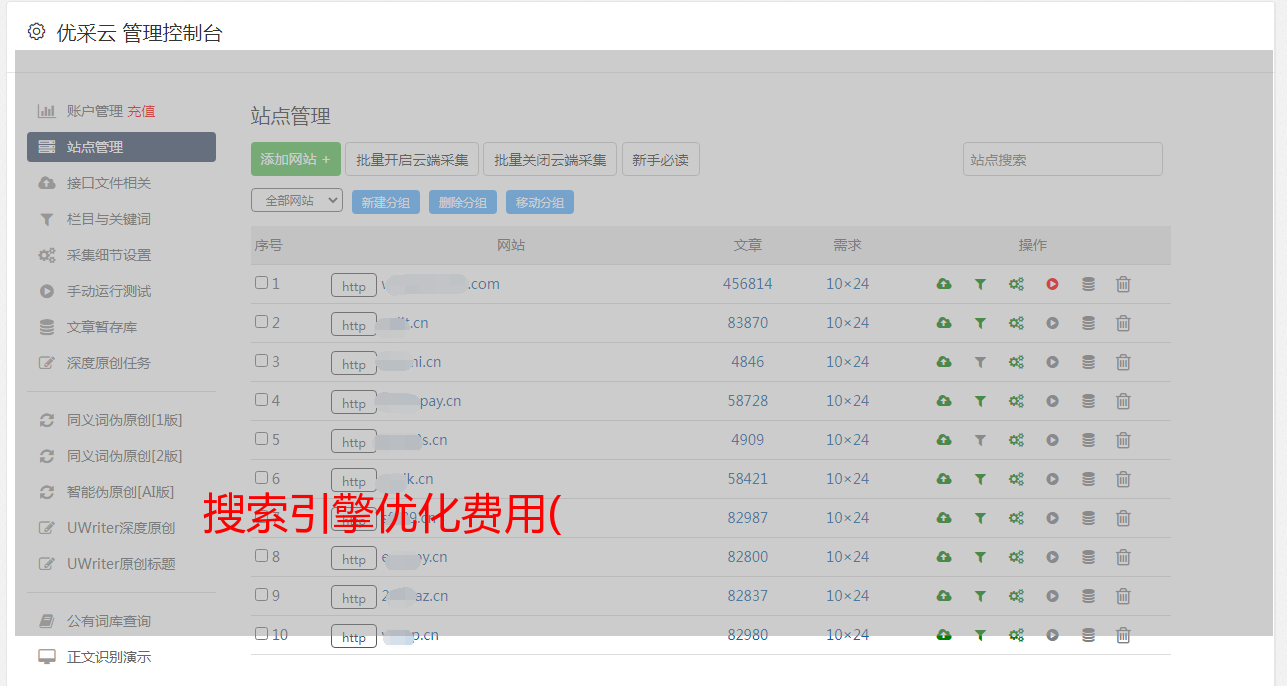The image size is (1287, 686).
Task: Open article count 58728 link
Action: tap(748, 401)
